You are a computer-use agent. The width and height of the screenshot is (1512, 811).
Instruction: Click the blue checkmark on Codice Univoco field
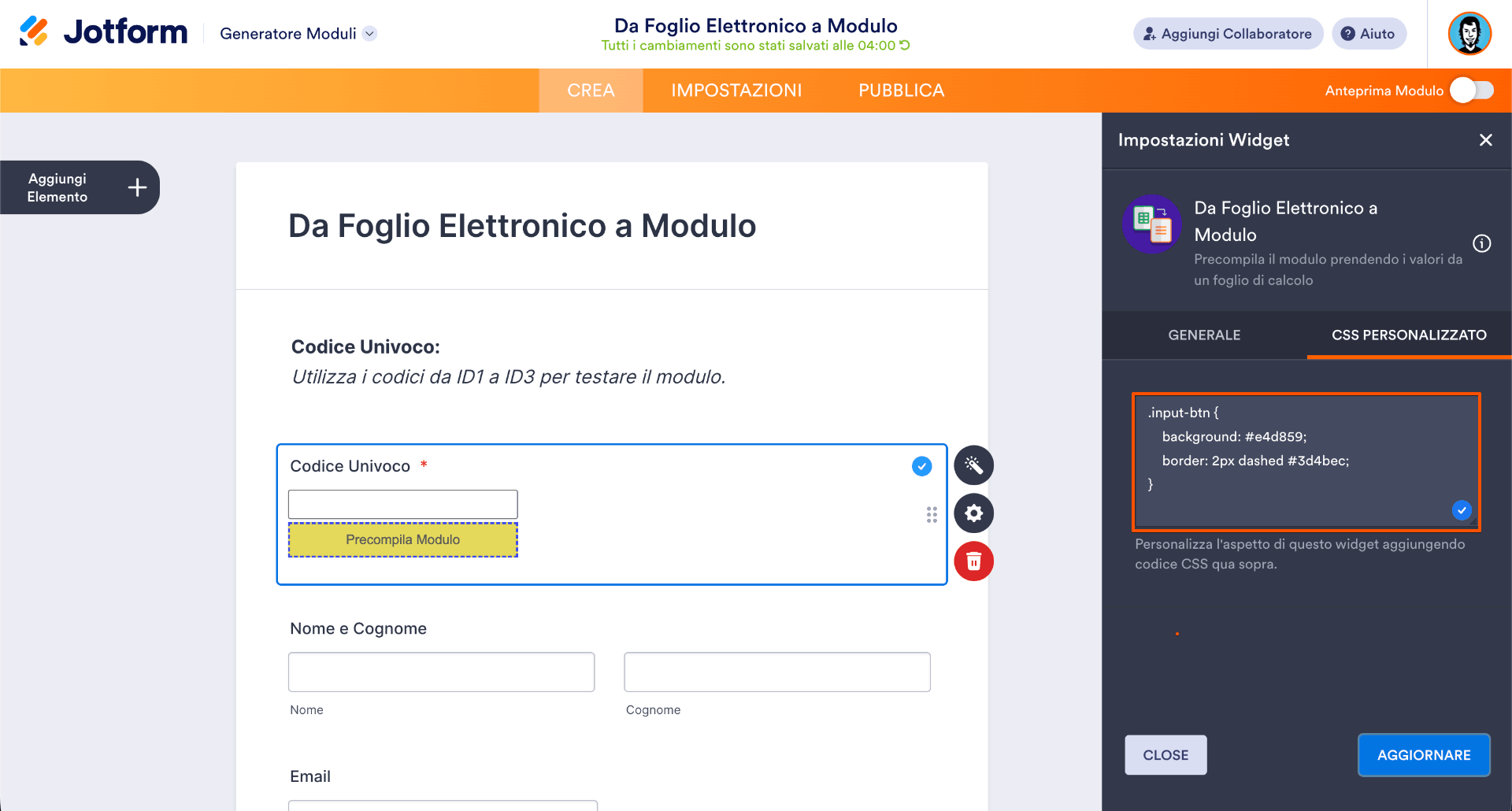pyautogui.click(x=921, y=466)
